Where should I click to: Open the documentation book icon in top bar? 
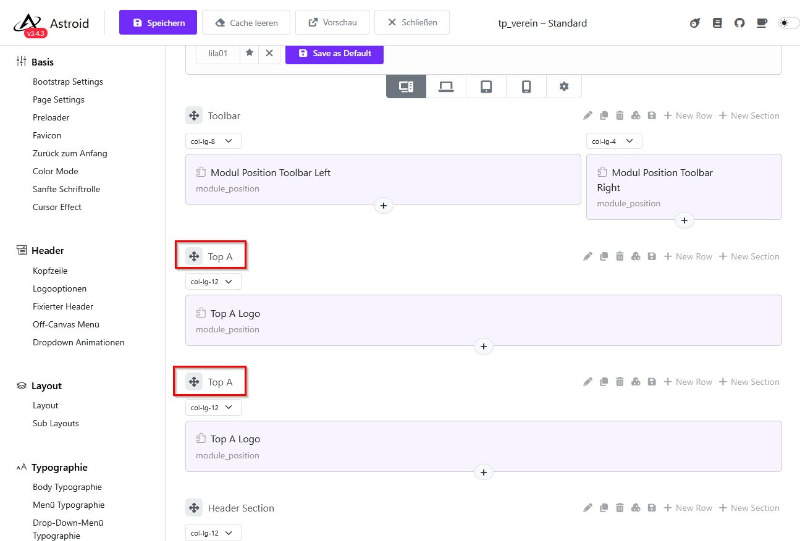click(717, 23)
